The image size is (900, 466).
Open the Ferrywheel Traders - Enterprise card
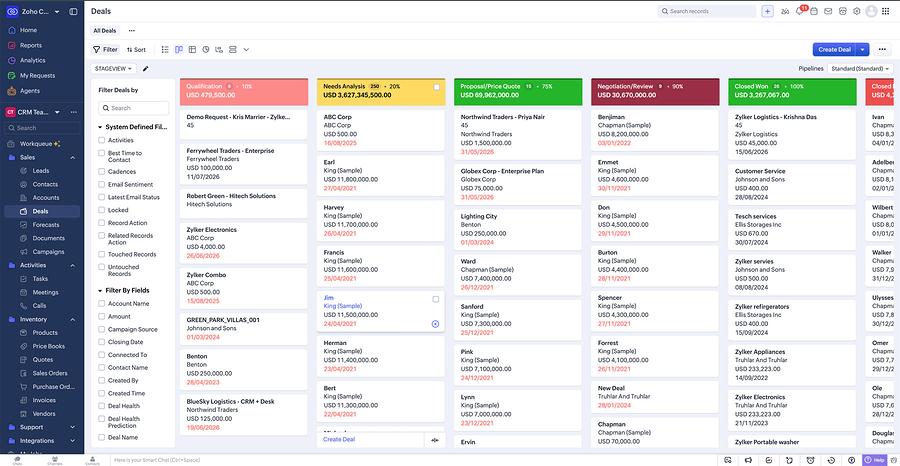pyautogui.click(x=244, y=164)
